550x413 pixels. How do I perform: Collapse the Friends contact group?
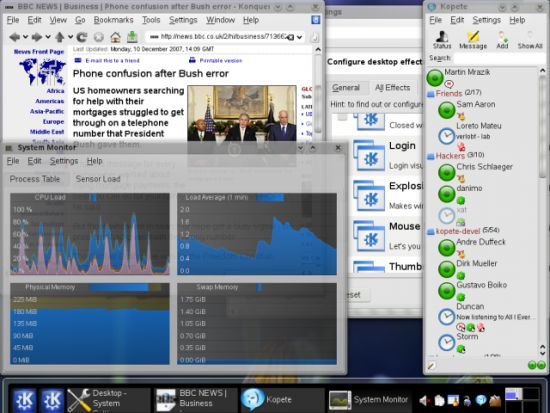(x=431, y=94)
